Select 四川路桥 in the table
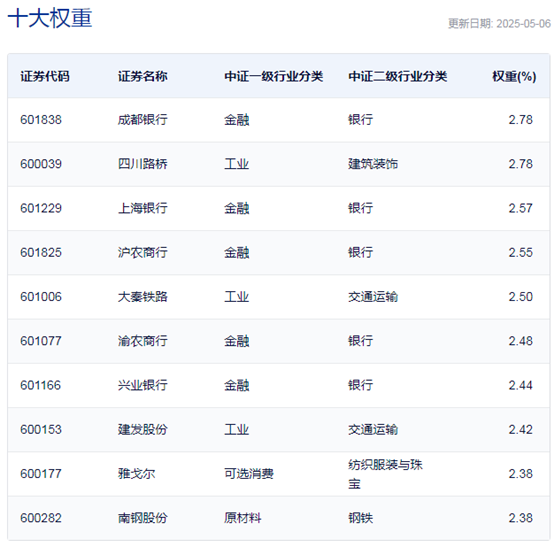Screen dimensions: 554x547 (x=143, y=164)
